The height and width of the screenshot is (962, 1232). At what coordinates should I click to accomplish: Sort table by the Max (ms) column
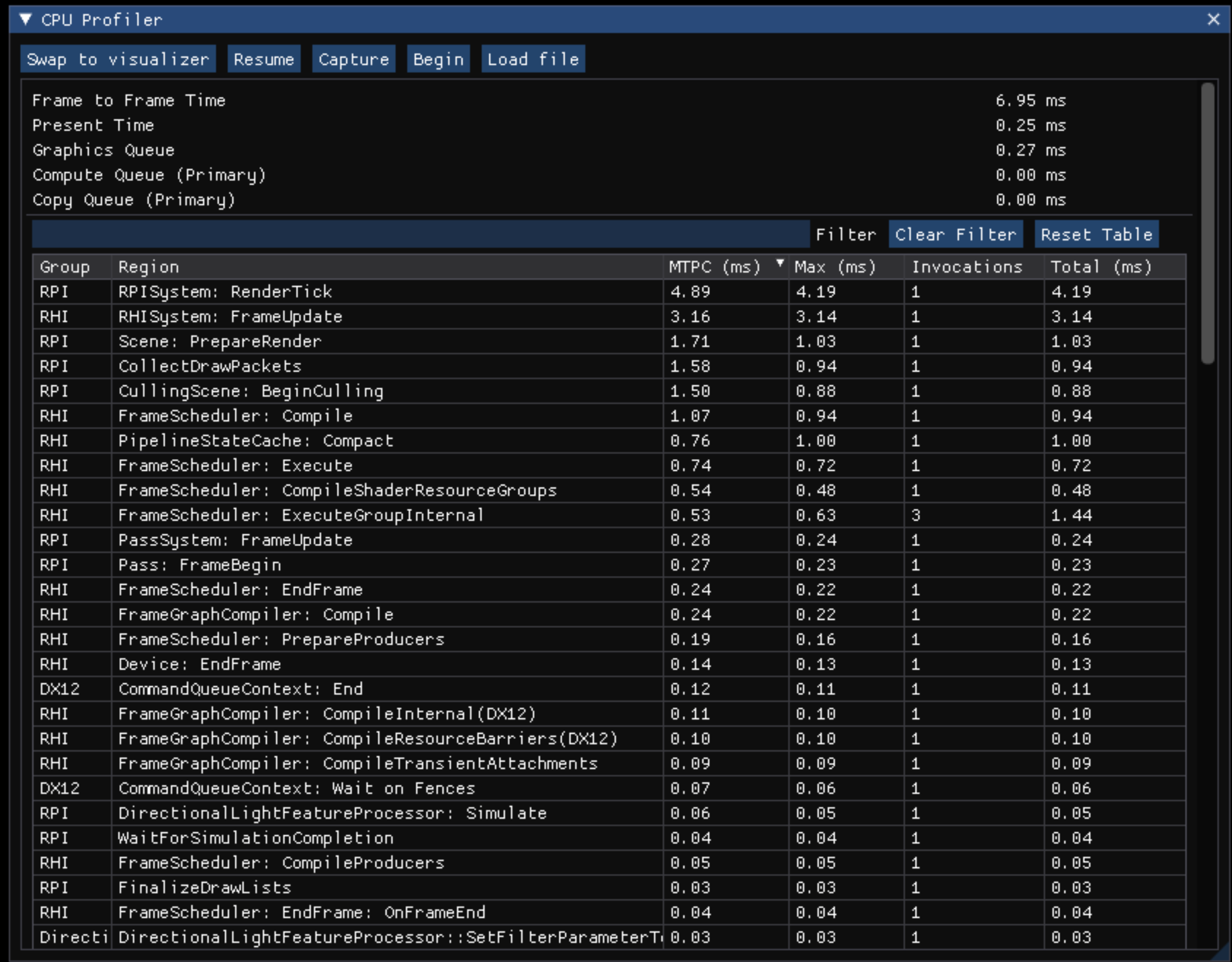834,267
